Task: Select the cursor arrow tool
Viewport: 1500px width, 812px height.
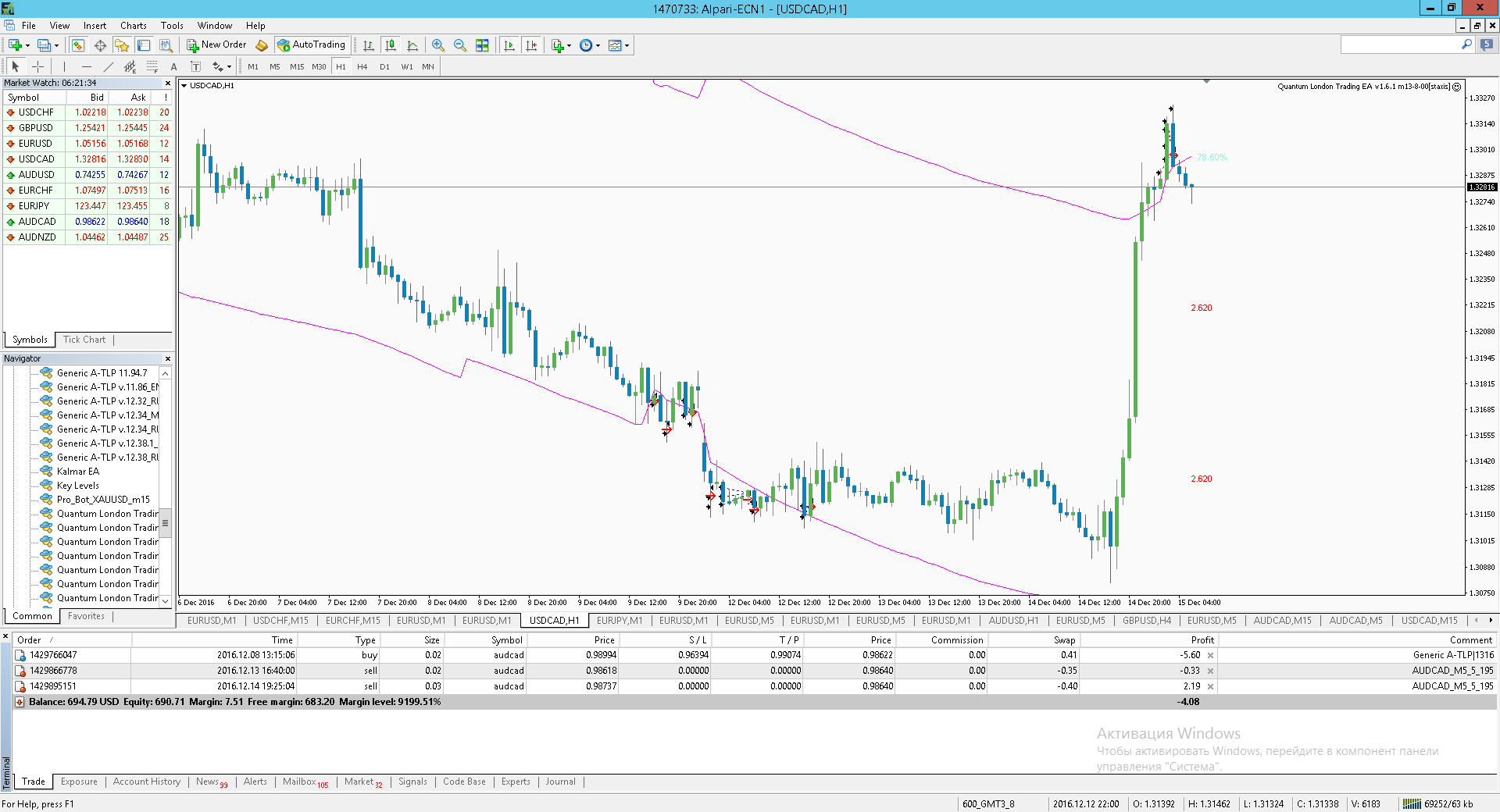Action: (x=16, y=66)
